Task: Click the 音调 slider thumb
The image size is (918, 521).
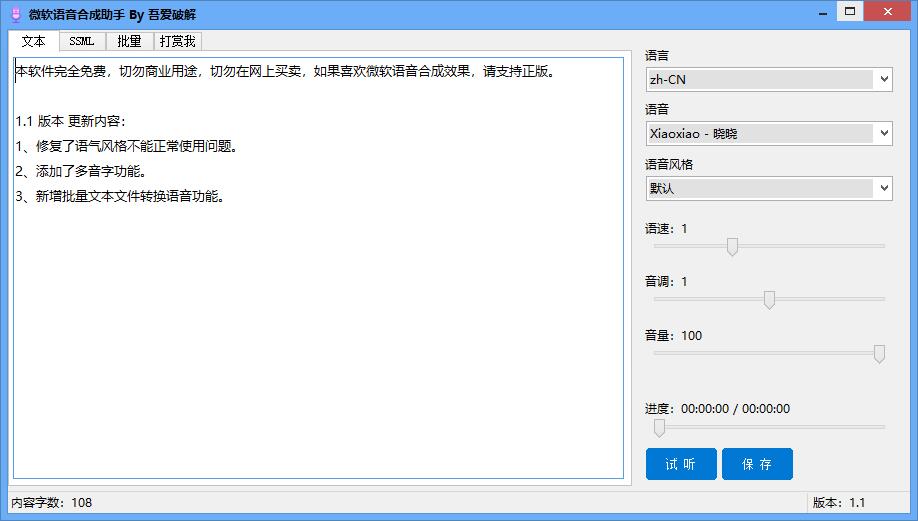Action: pos(769,300)
